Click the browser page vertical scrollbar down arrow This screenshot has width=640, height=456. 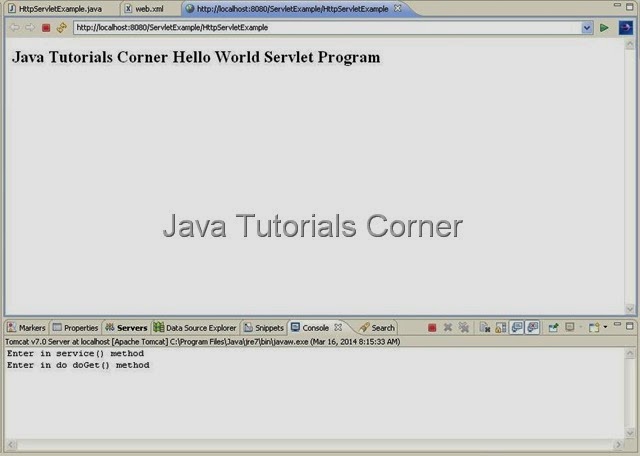click(630, 309)
